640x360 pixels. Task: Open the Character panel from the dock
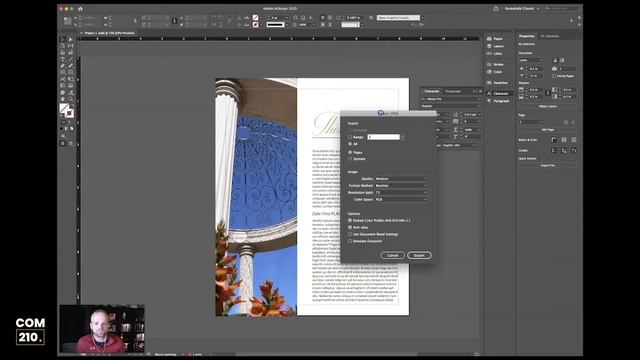point(498,93)
